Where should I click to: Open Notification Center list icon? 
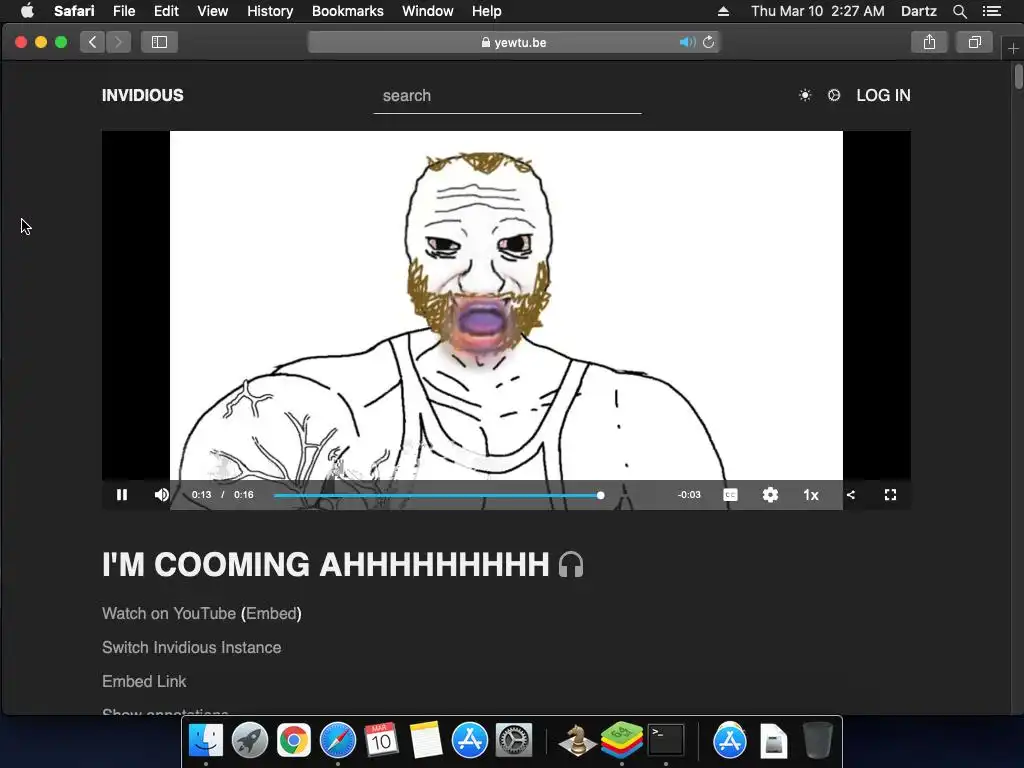(x=992, y=11)
